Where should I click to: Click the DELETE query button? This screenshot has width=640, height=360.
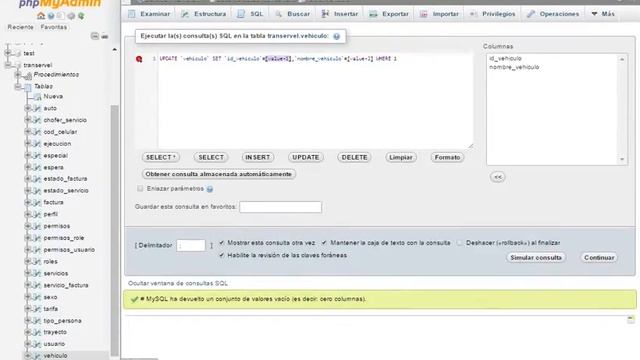(354, 158)
